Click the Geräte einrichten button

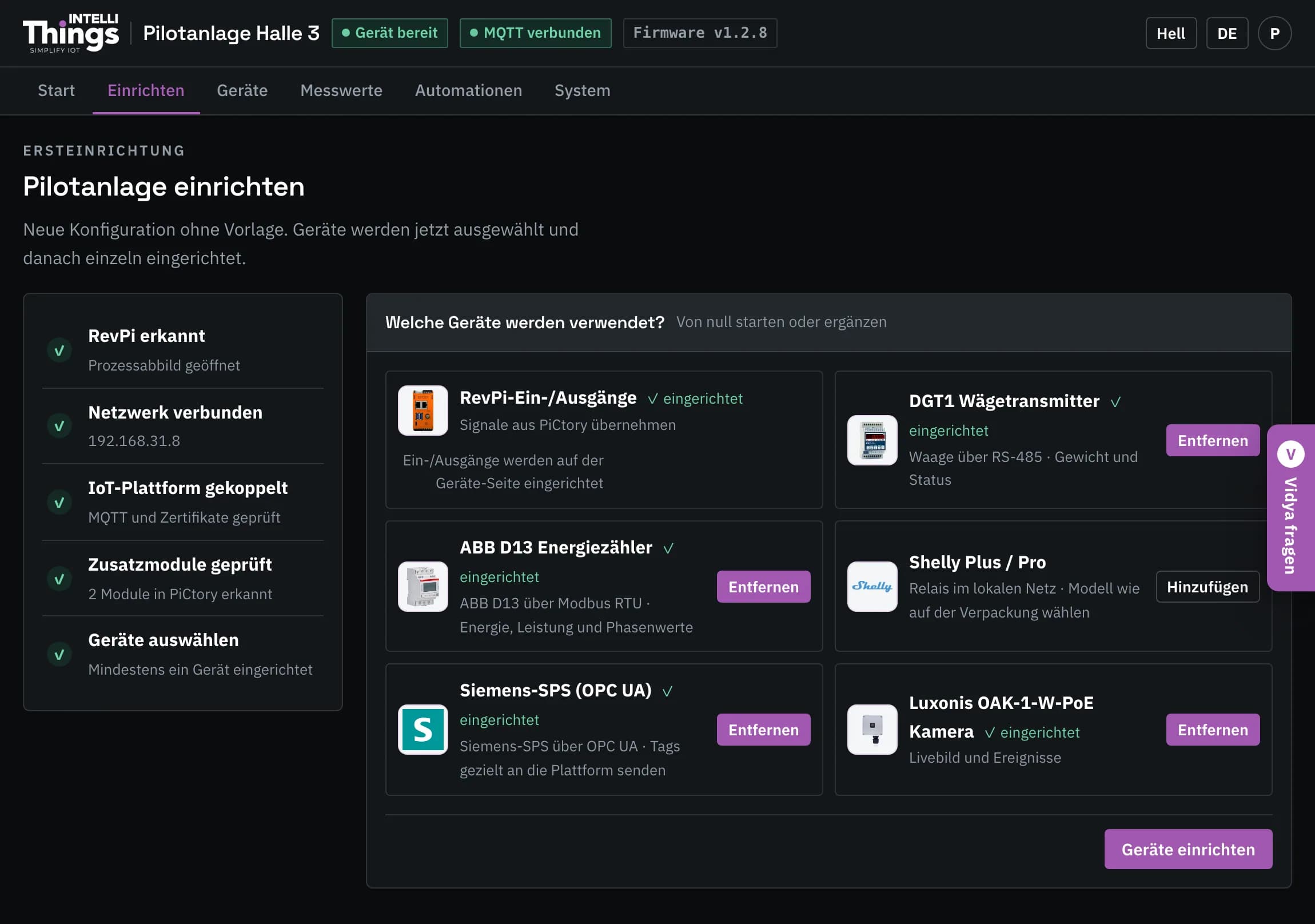[1189, 849]
